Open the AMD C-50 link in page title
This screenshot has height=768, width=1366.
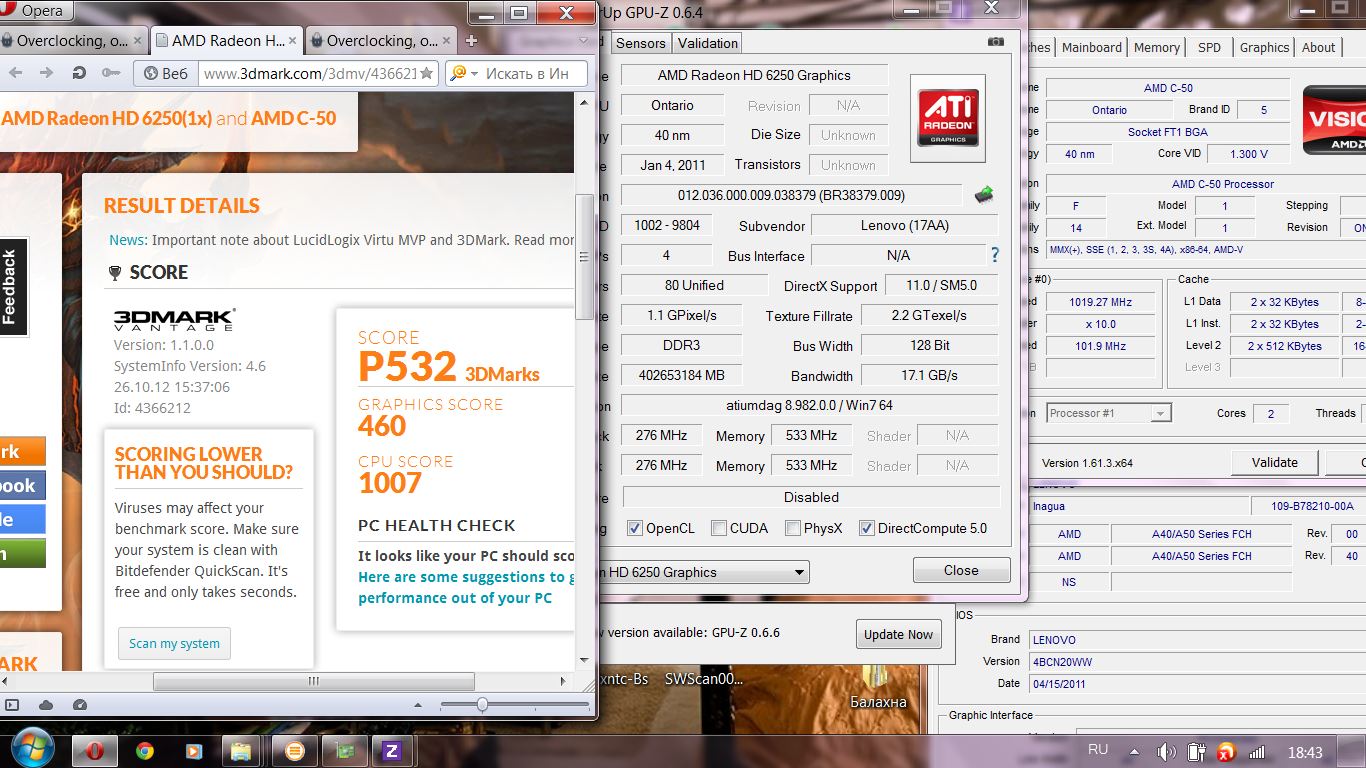click(293, 118)
